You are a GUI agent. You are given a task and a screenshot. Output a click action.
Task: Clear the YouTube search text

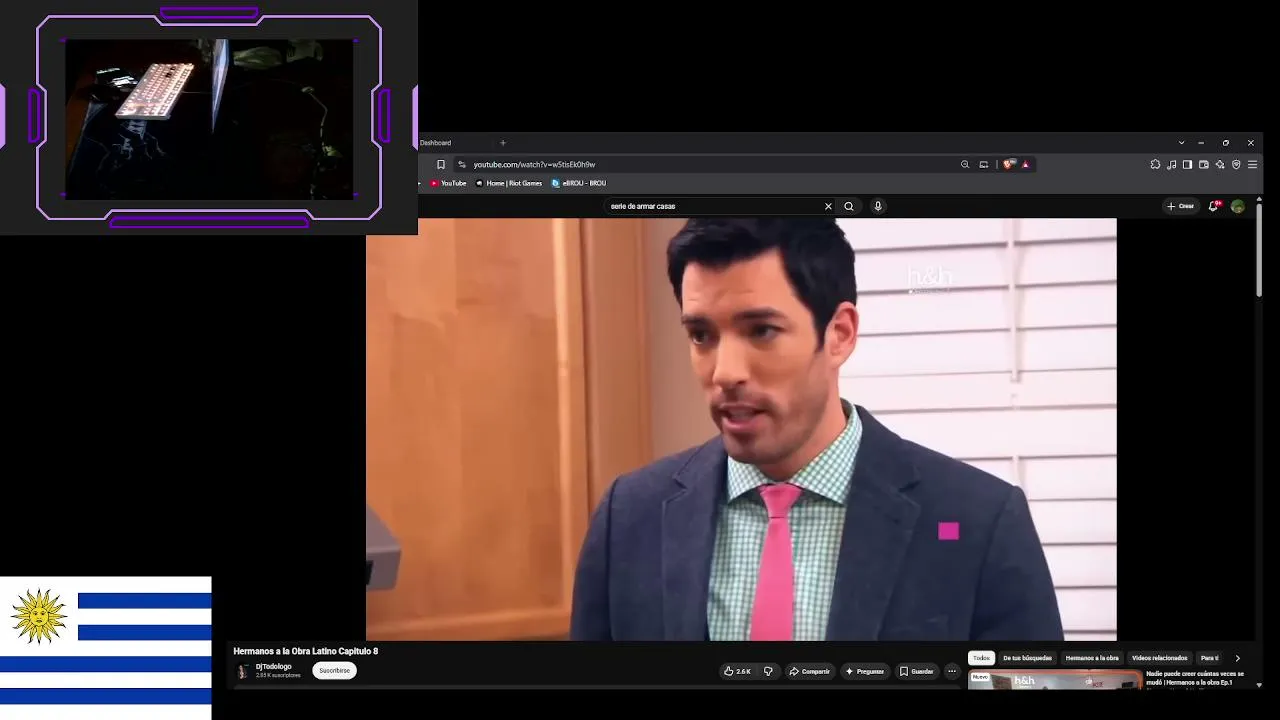click(x=828, y=206)
